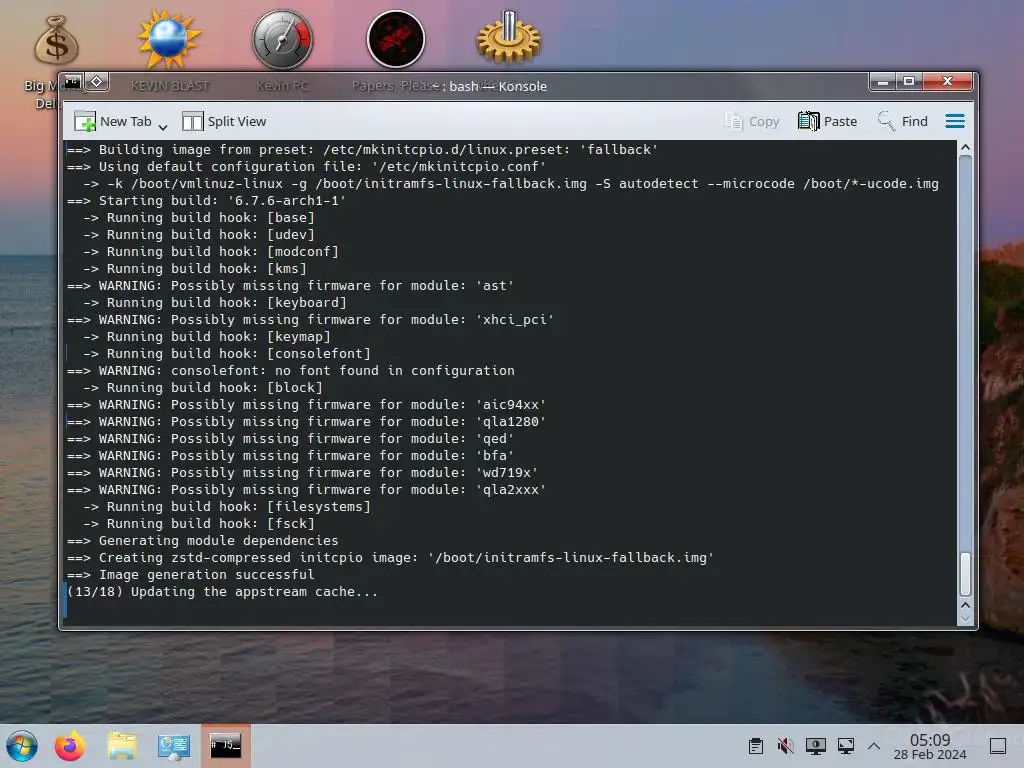Open the application launcher start button
This screenshot has width=1024, height=768.
click(x=22, y=746)
